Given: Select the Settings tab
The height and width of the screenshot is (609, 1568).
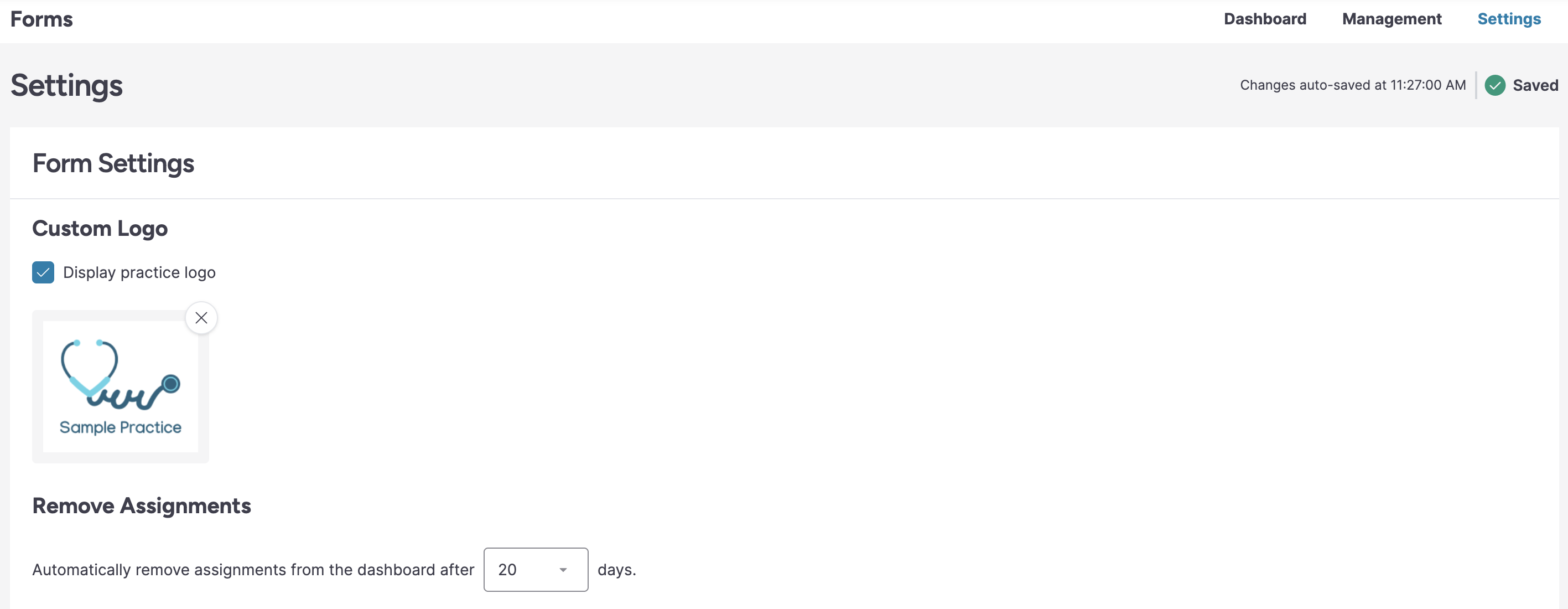Looking at the screenshot, I should pyautogui.click(x=1508, y=19).
